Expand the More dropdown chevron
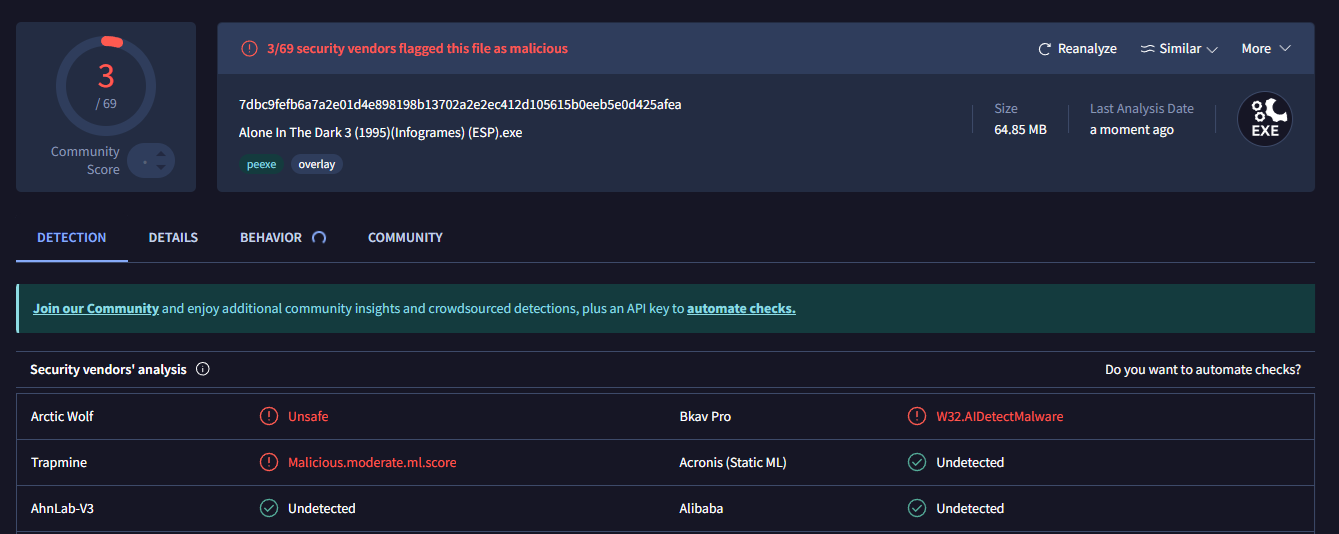Image resolution: width=1339 pixels, height=534 pixels. pyautogui.click(x=1285, y=49)
